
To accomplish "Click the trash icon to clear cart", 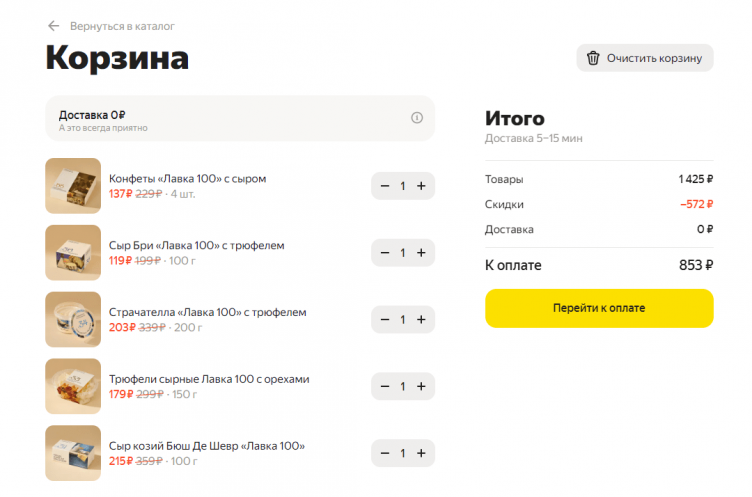I will coord(593,58).
